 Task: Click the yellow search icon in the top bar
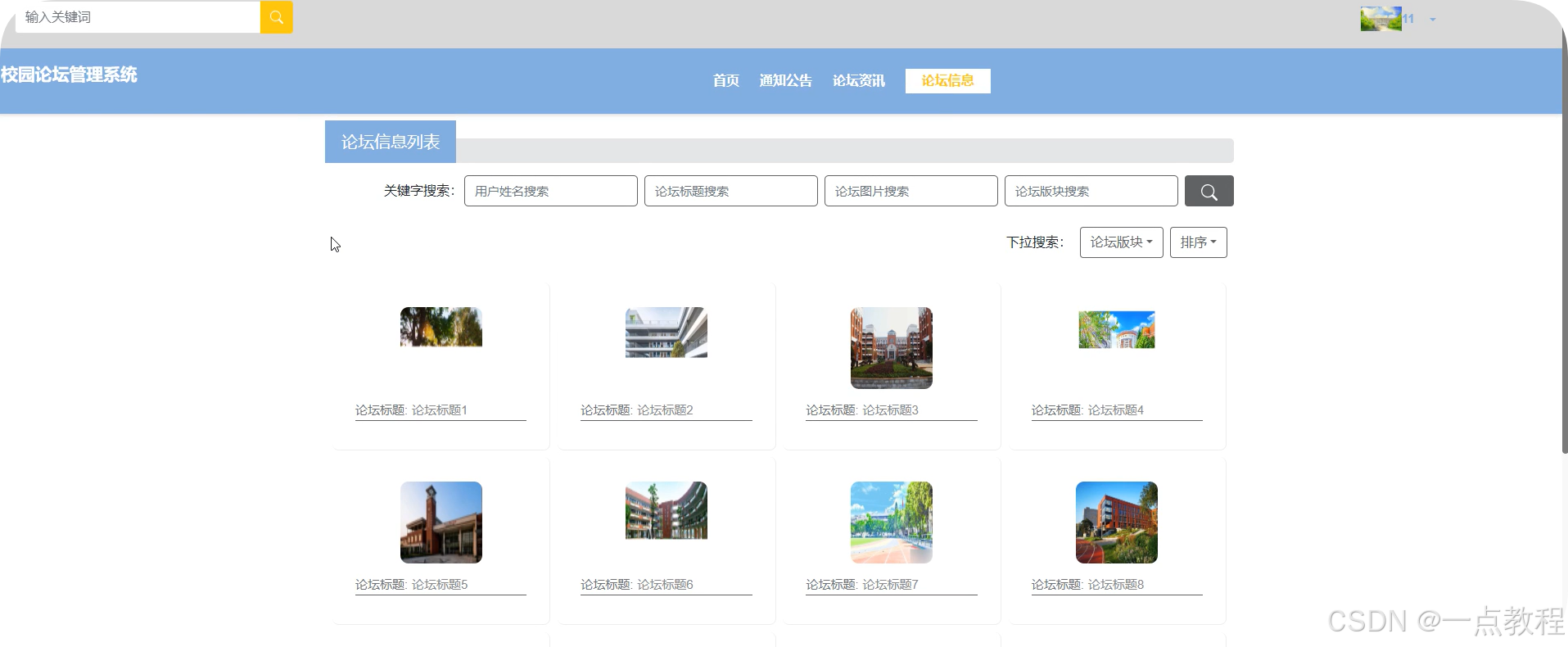[x=277, y=17]
